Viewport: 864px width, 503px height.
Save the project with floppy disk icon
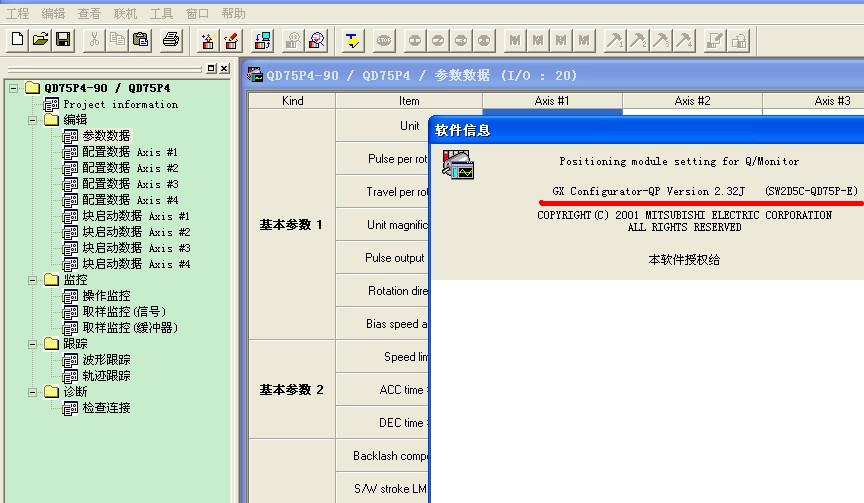click(63, 40)
